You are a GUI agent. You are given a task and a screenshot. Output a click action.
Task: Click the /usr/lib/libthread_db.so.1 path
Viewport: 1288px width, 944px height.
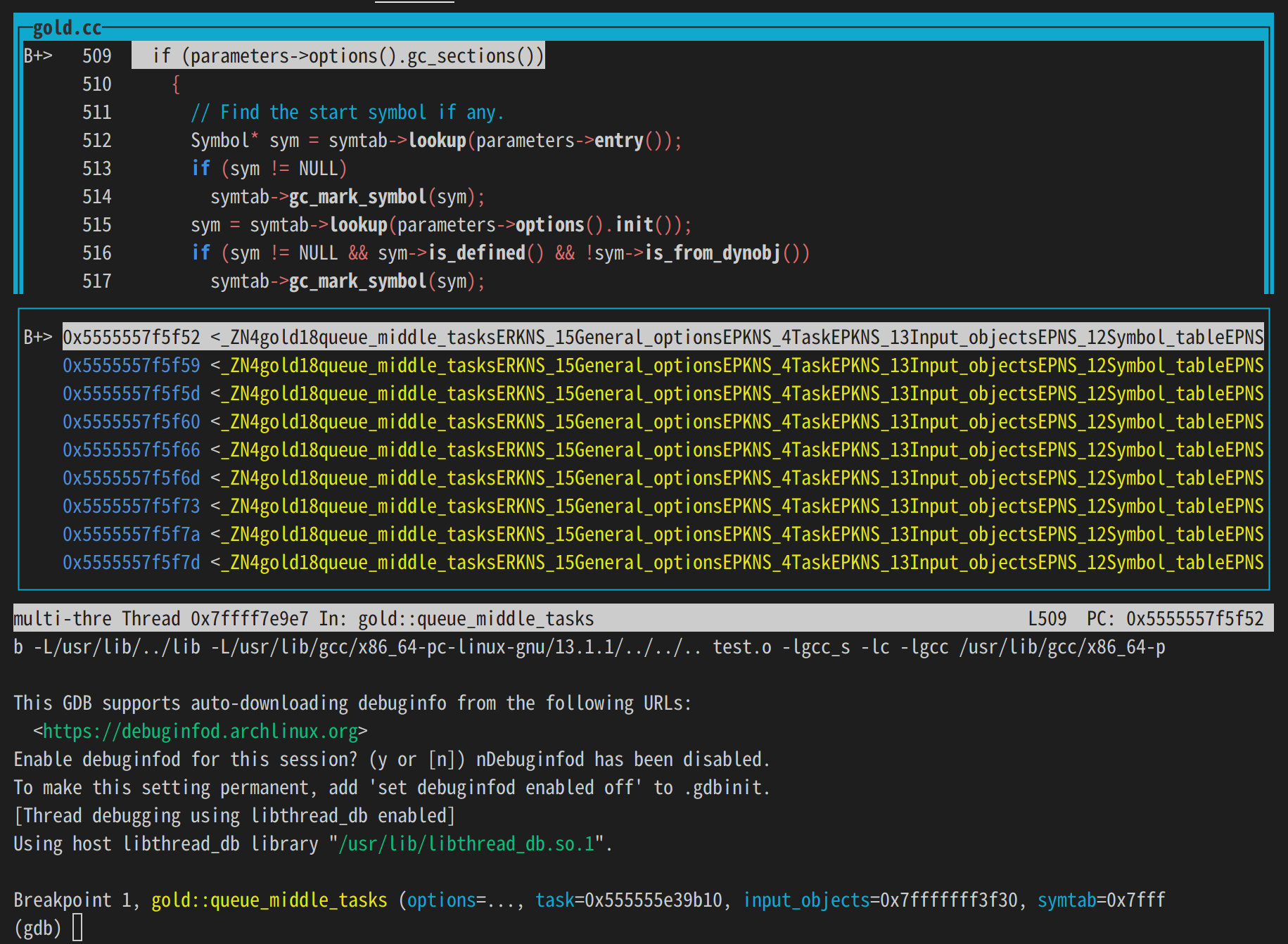coord(467,843)
